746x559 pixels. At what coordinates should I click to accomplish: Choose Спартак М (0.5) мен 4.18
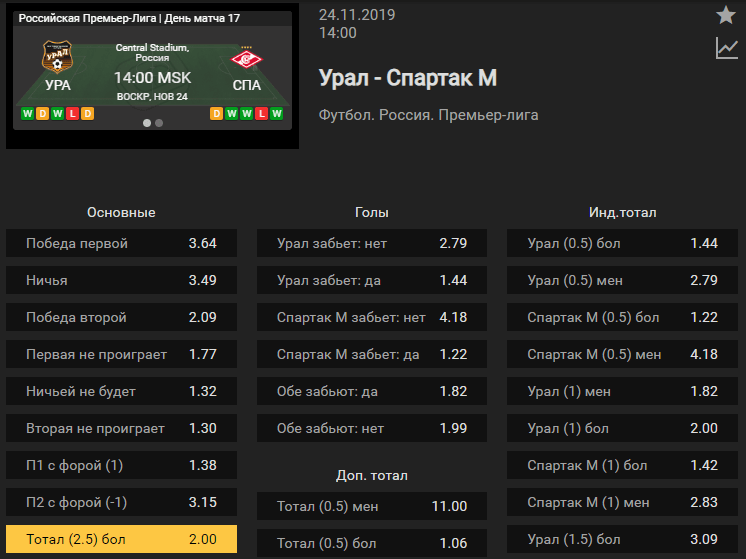(x=622, y=354)
